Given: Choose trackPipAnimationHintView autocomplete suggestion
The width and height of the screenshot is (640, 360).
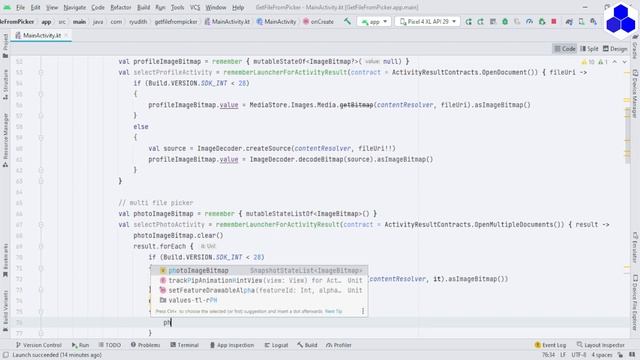Looking at the screenshot, I should [259, 280].
